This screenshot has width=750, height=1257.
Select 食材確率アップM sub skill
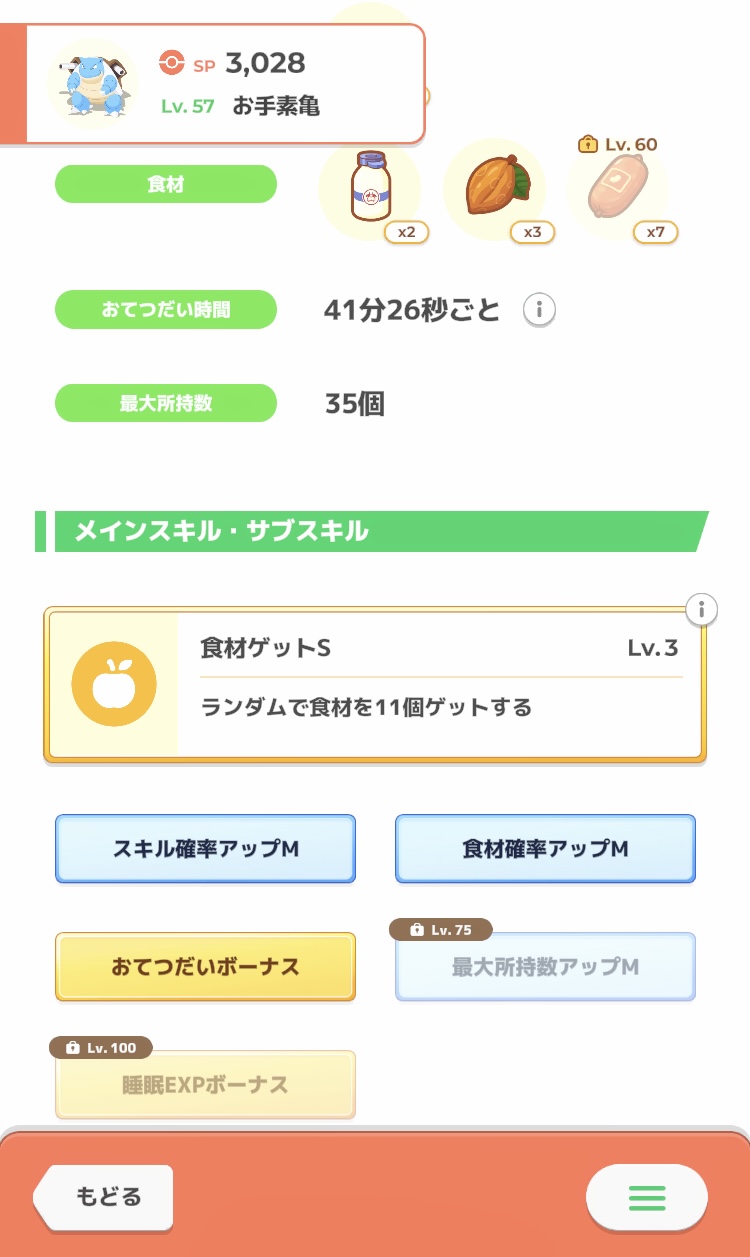click(x=545, y=849)
